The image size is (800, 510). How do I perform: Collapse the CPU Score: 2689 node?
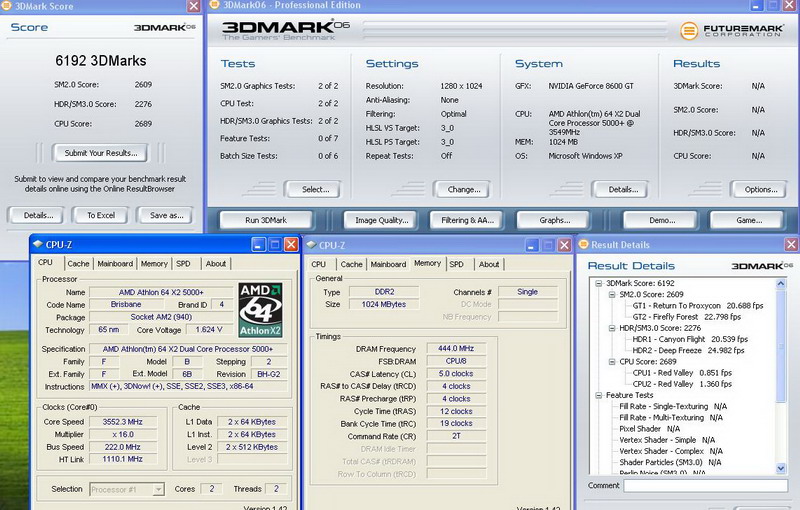point(612,362)
